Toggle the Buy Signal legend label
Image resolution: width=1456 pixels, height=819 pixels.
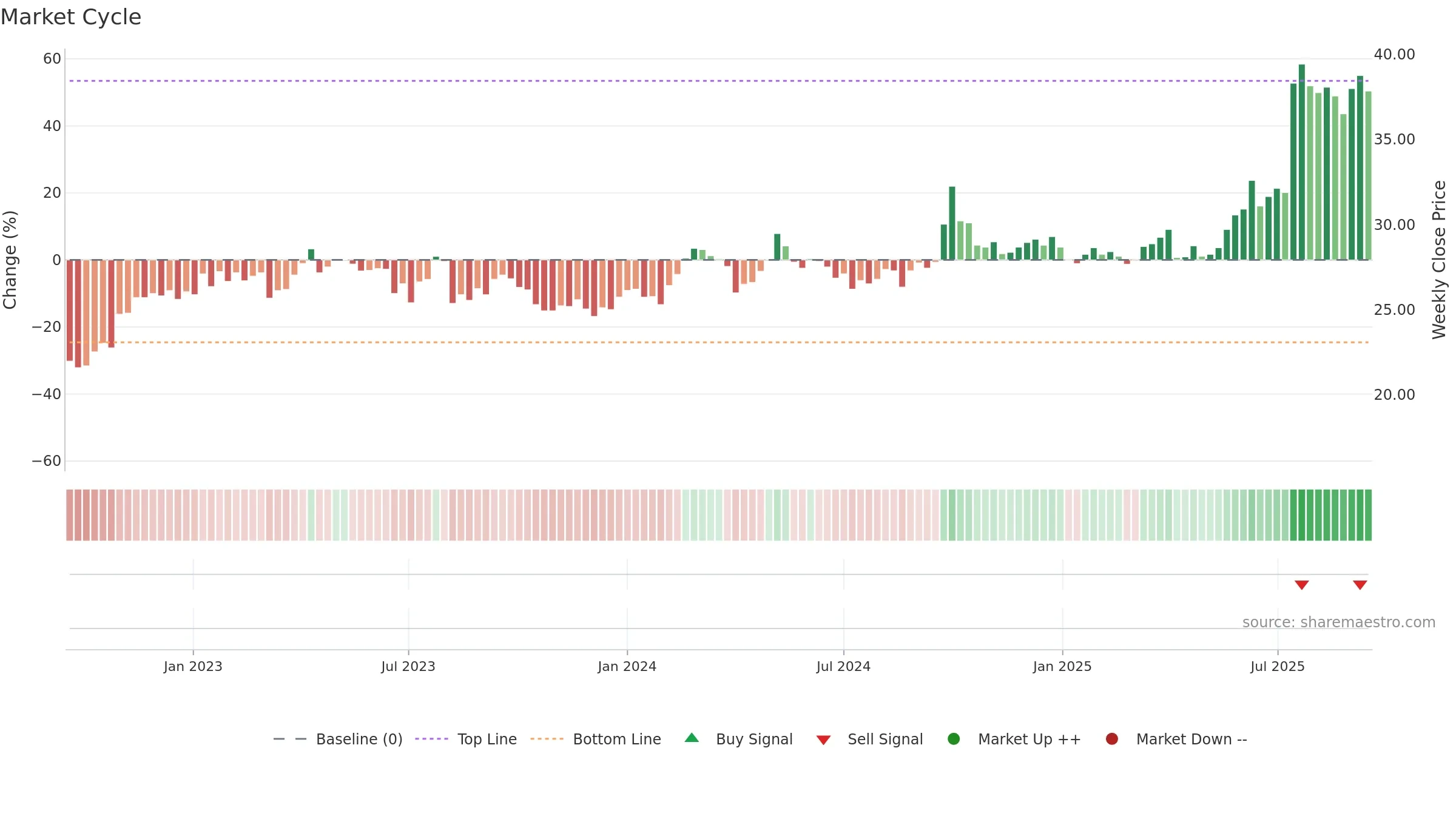pyautogui.click(x=754, y=739)
